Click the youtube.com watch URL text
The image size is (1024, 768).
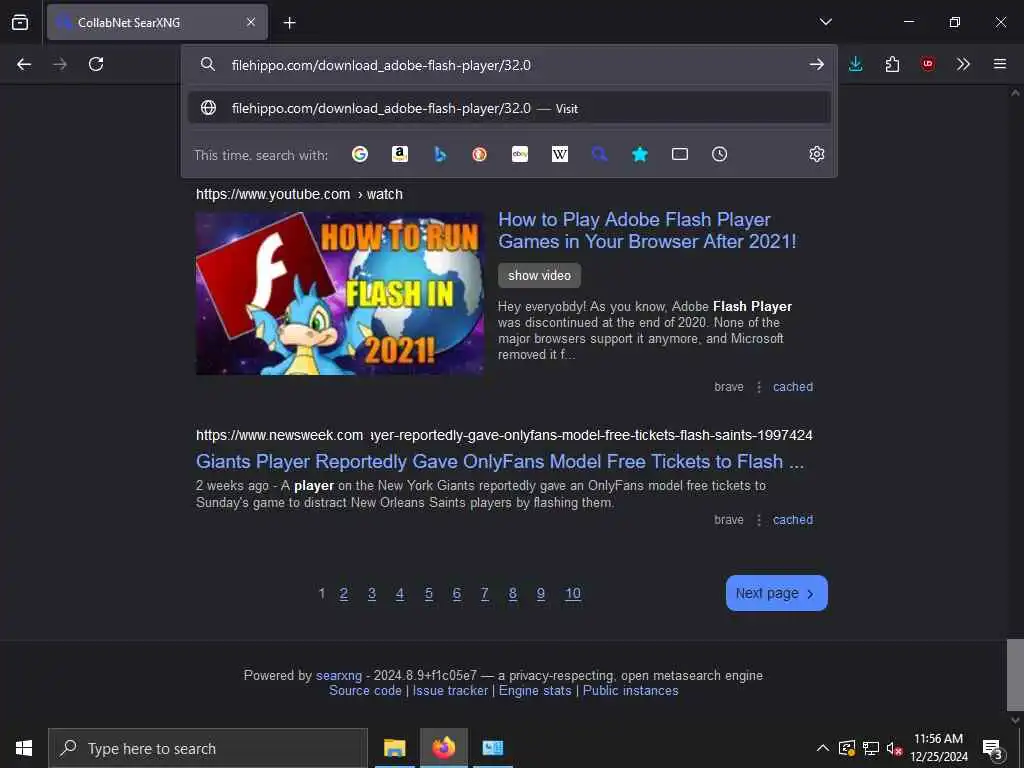point(299,194)
